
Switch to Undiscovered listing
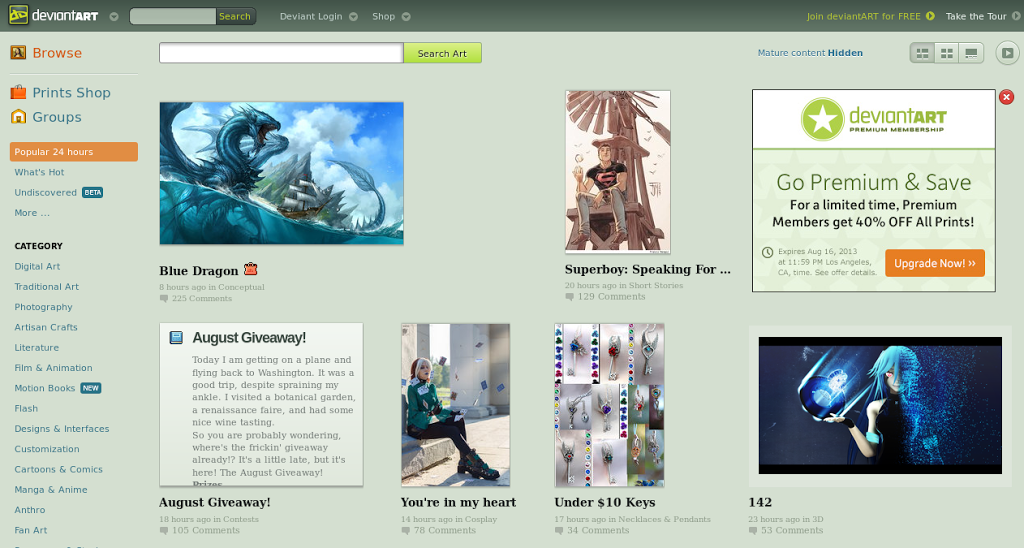click(x=46, y=193)
